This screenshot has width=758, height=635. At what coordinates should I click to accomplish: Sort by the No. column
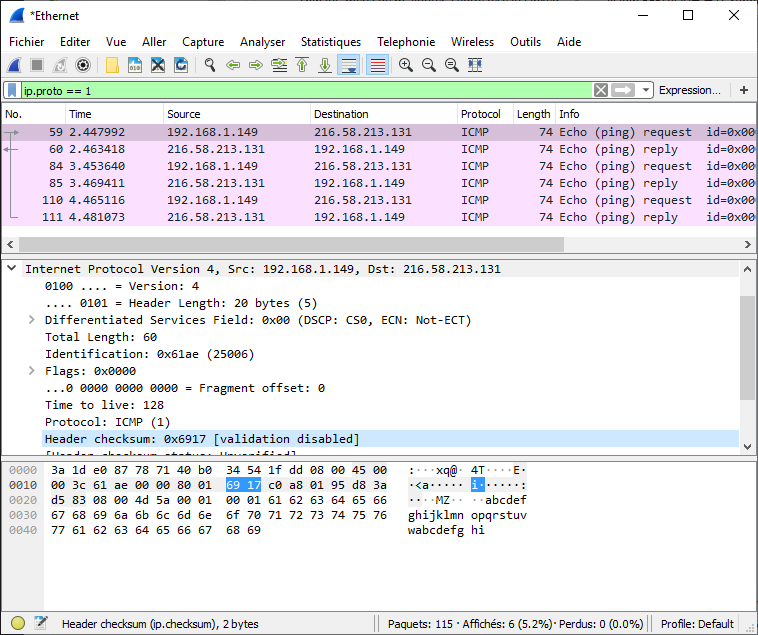[33, 114]
